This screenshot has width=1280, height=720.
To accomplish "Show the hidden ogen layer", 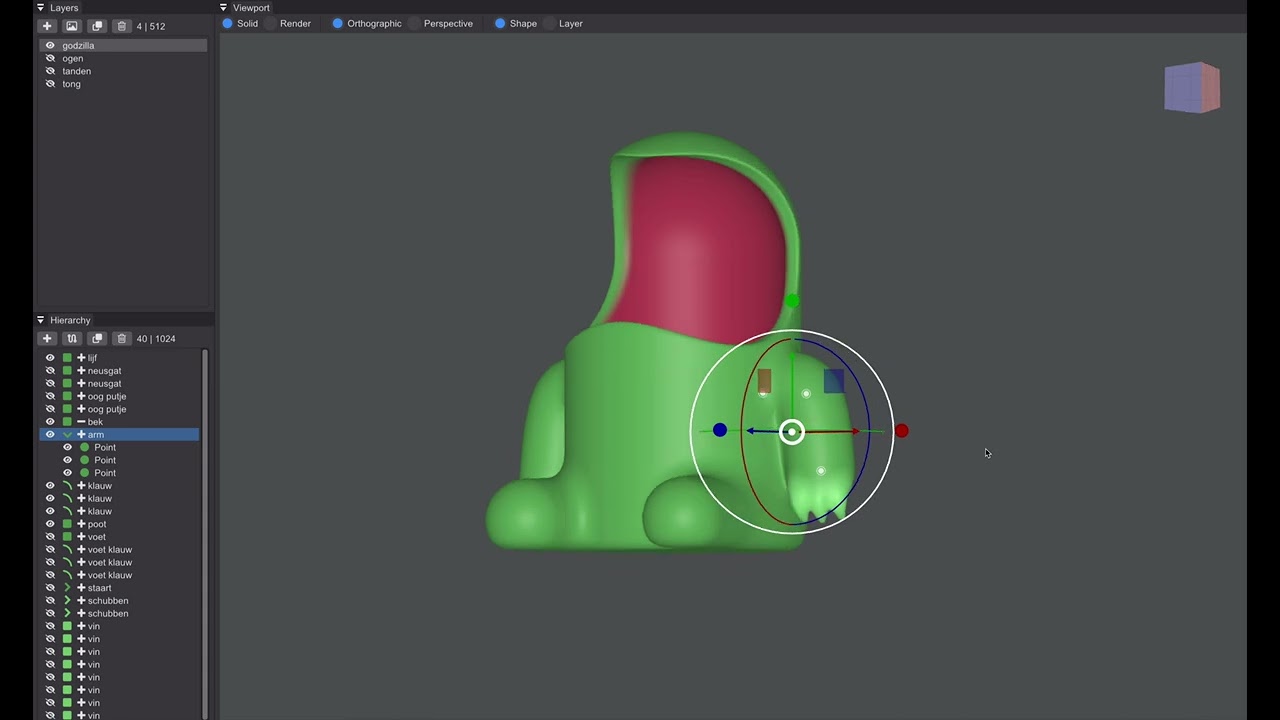I will [50, 58].
